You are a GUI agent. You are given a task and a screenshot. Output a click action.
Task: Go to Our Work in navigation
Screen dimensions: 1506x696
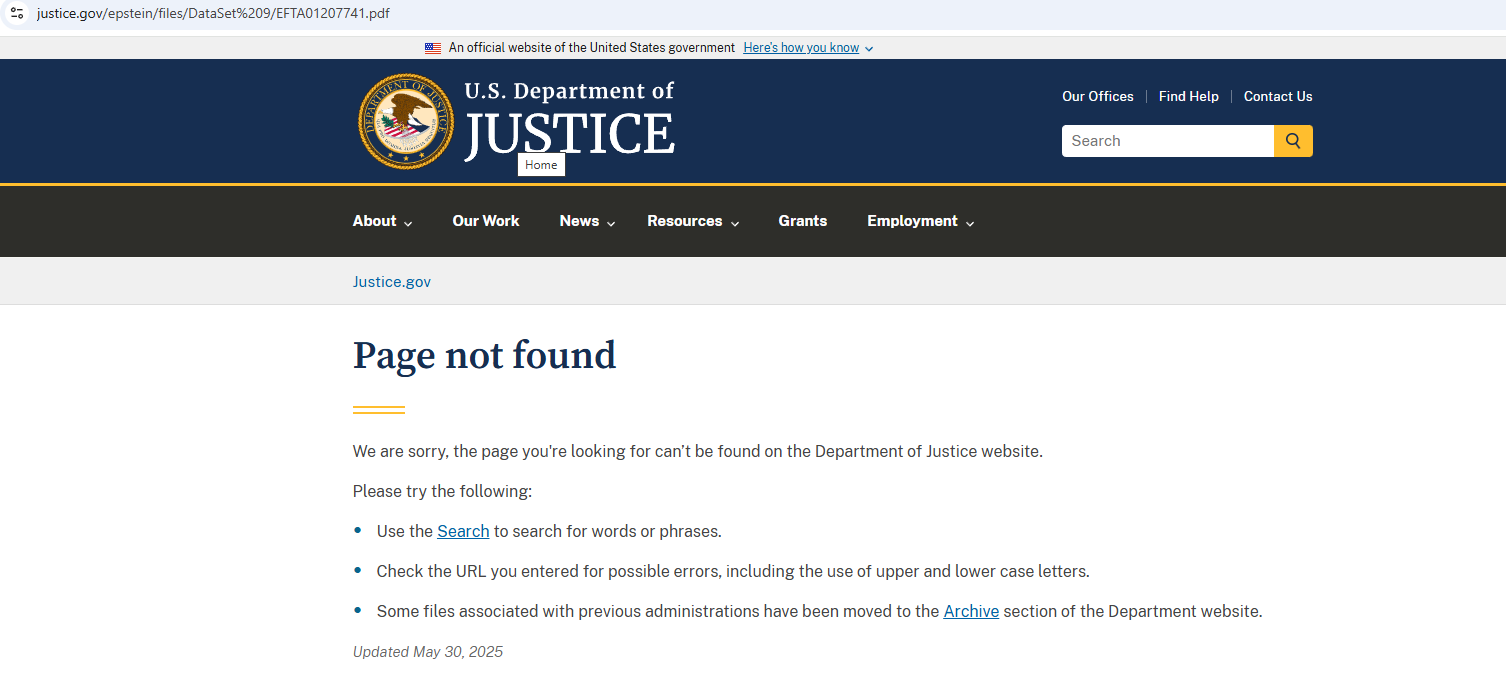pos(486,221)
